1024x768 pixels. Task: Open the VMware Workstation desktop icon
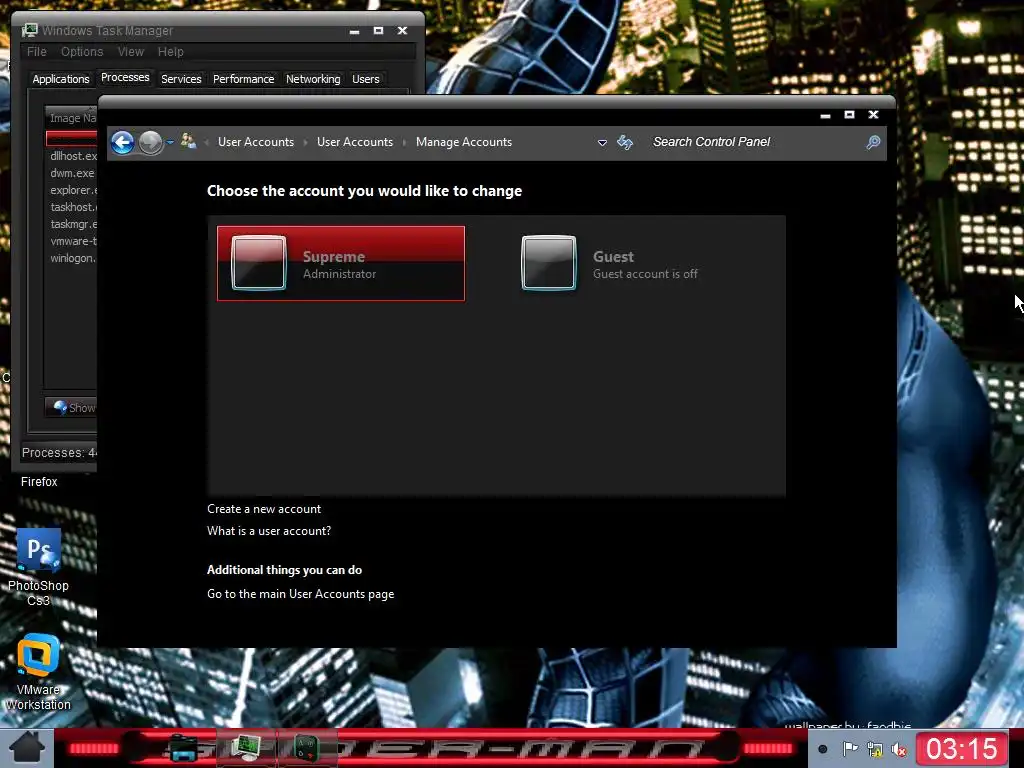coord(38,673)
